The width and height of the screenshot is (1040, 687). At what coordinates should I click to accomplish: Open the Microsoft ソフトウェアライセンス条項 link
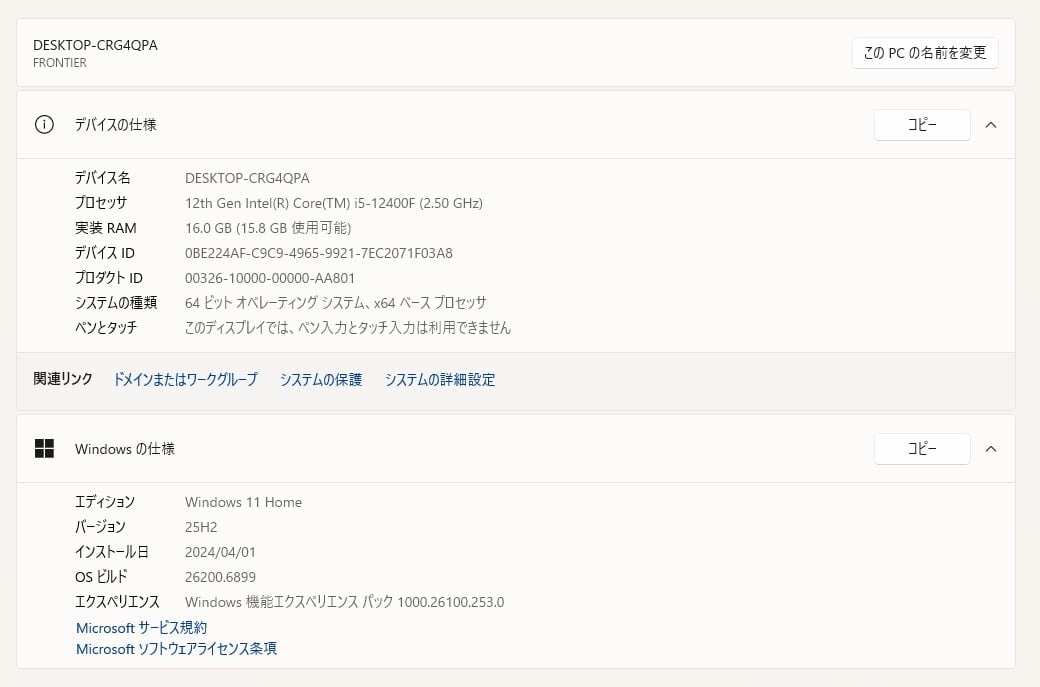[176, 649]
